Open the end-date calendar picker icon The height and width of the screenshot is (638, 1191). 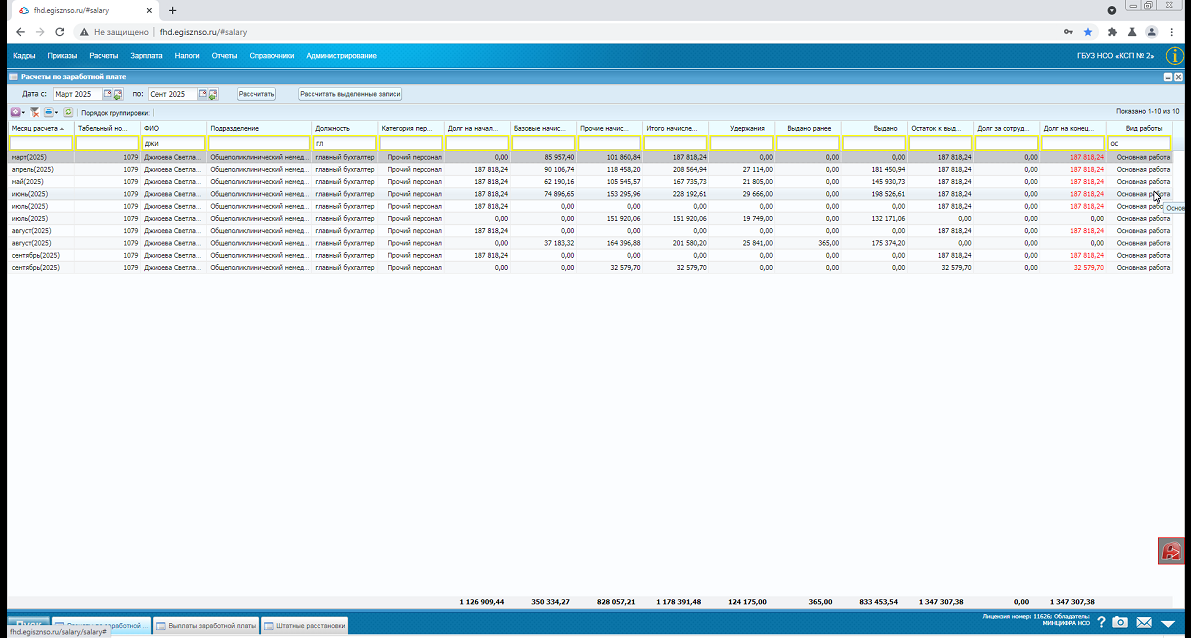click(x=204, y=94)
